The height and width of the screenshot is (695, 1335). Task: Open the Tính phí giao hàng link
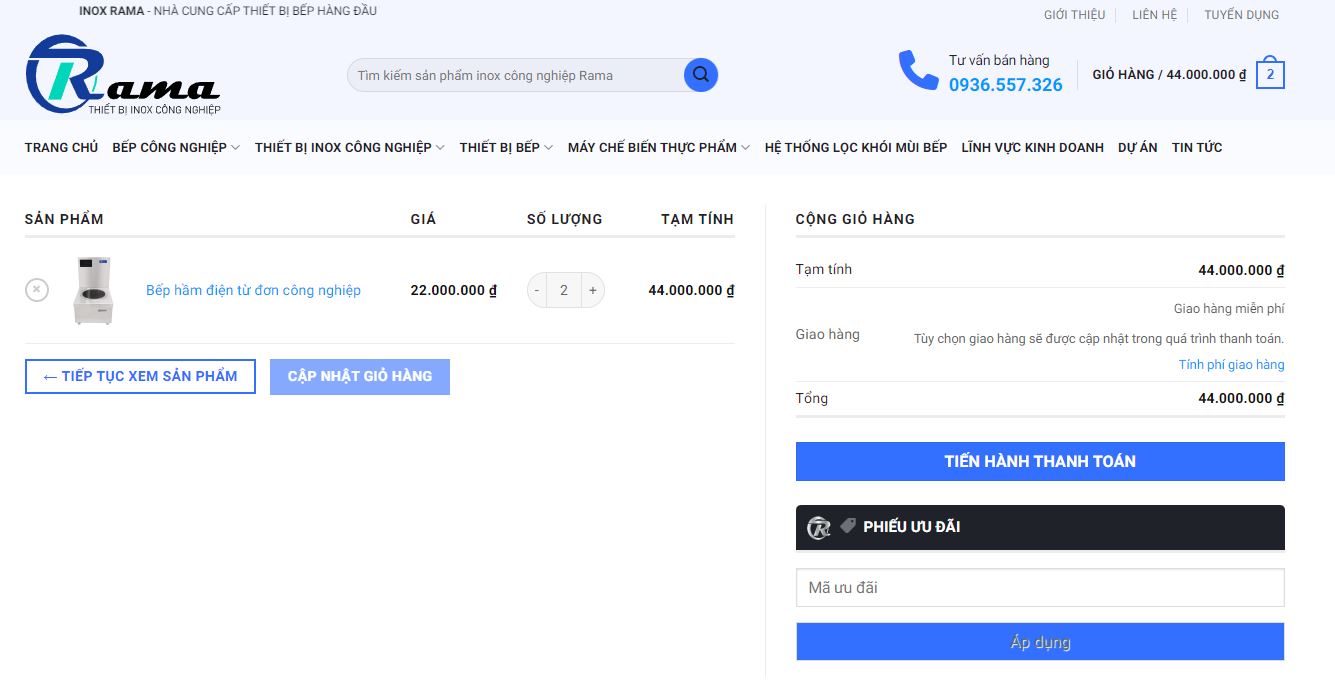point(1231,364)
